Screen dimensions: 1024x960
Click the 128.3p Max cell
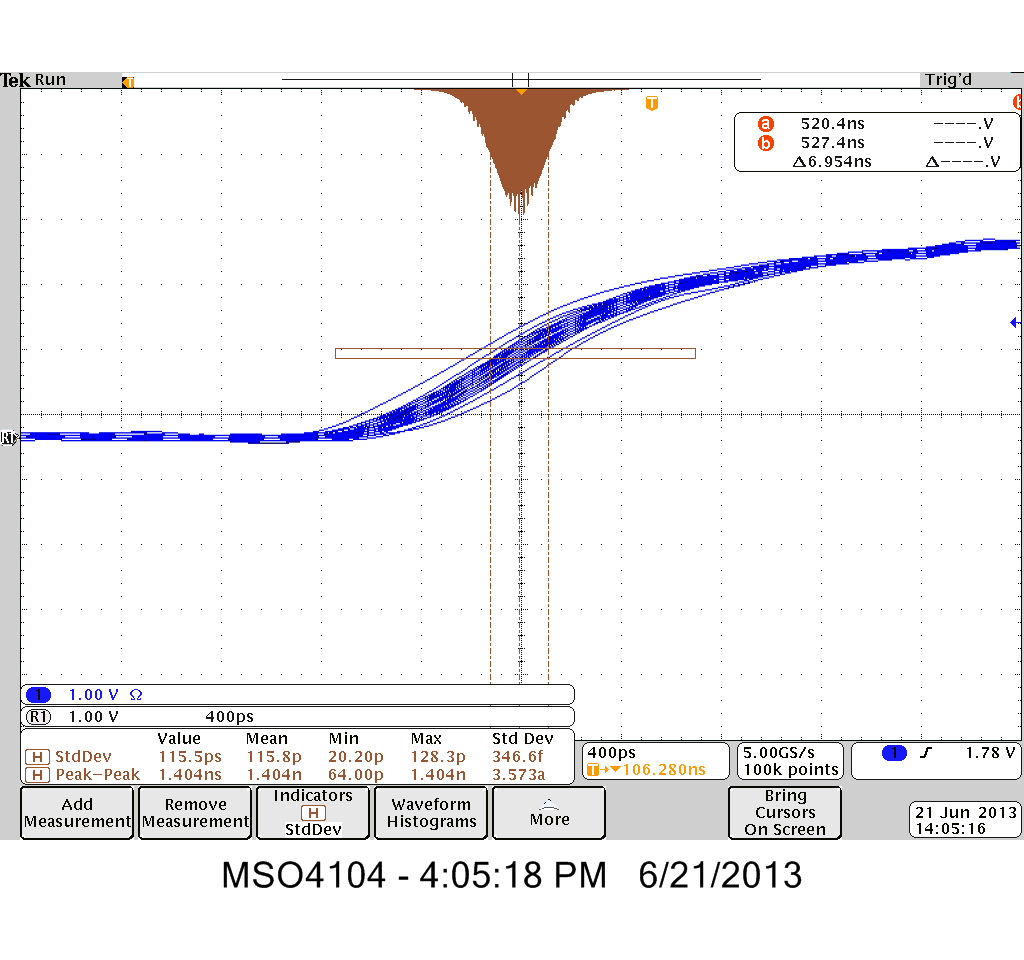click(x=438, y=757)
